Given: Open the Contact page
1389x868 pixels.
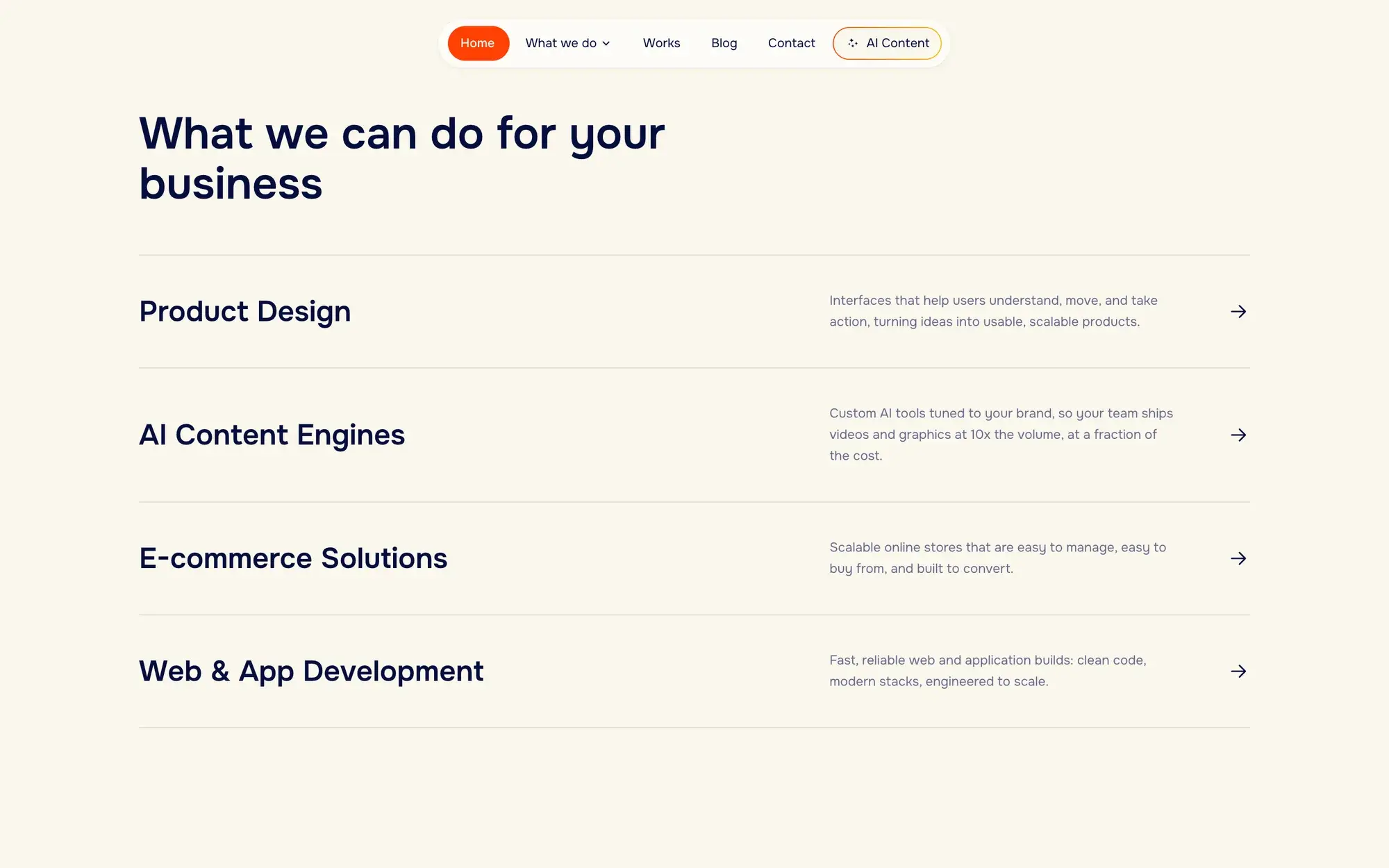Looking at the screenshot, I should tap(791, 43).
